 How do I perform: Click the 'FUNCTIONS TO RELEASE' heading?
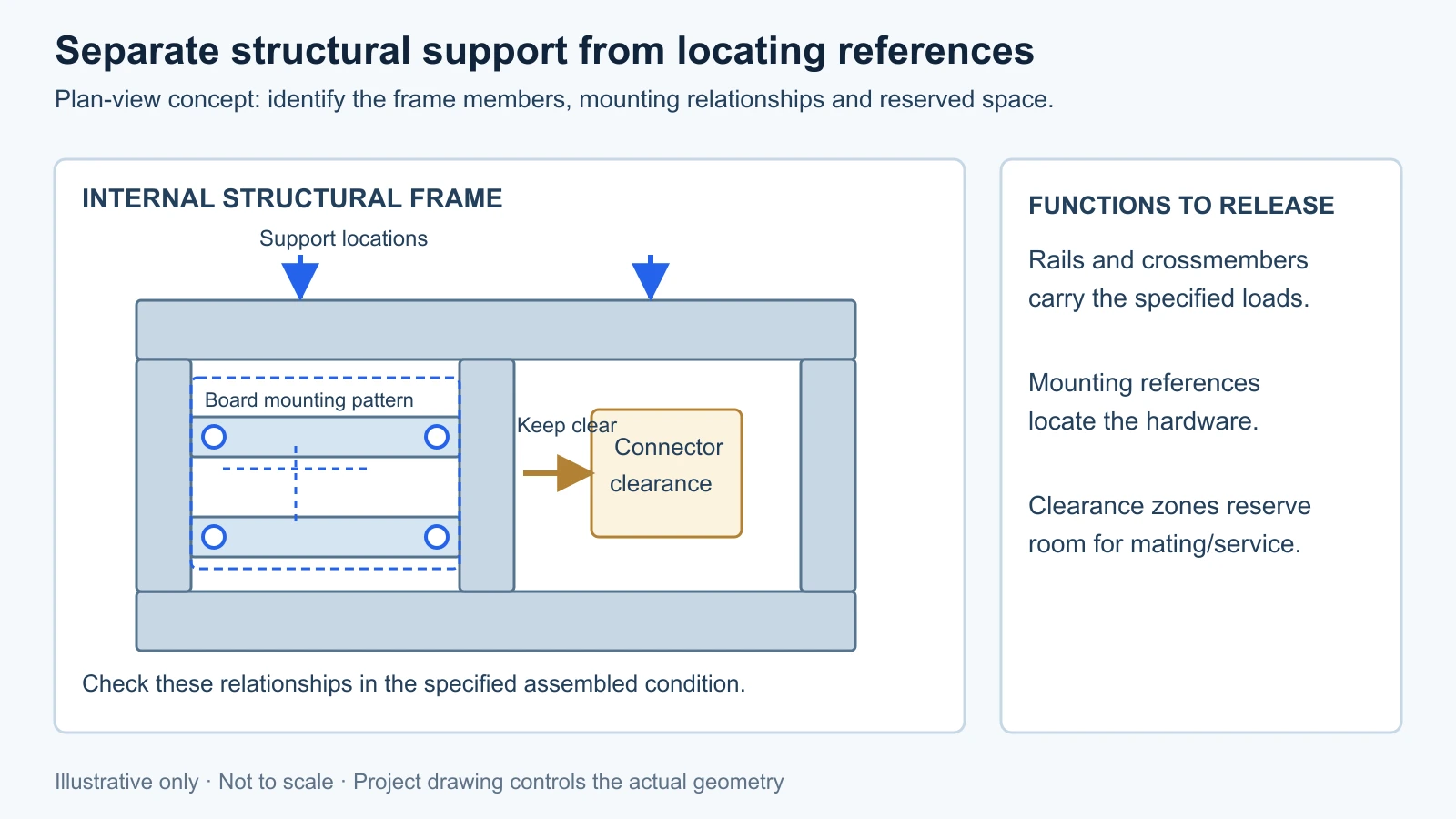pos(1181,206)
